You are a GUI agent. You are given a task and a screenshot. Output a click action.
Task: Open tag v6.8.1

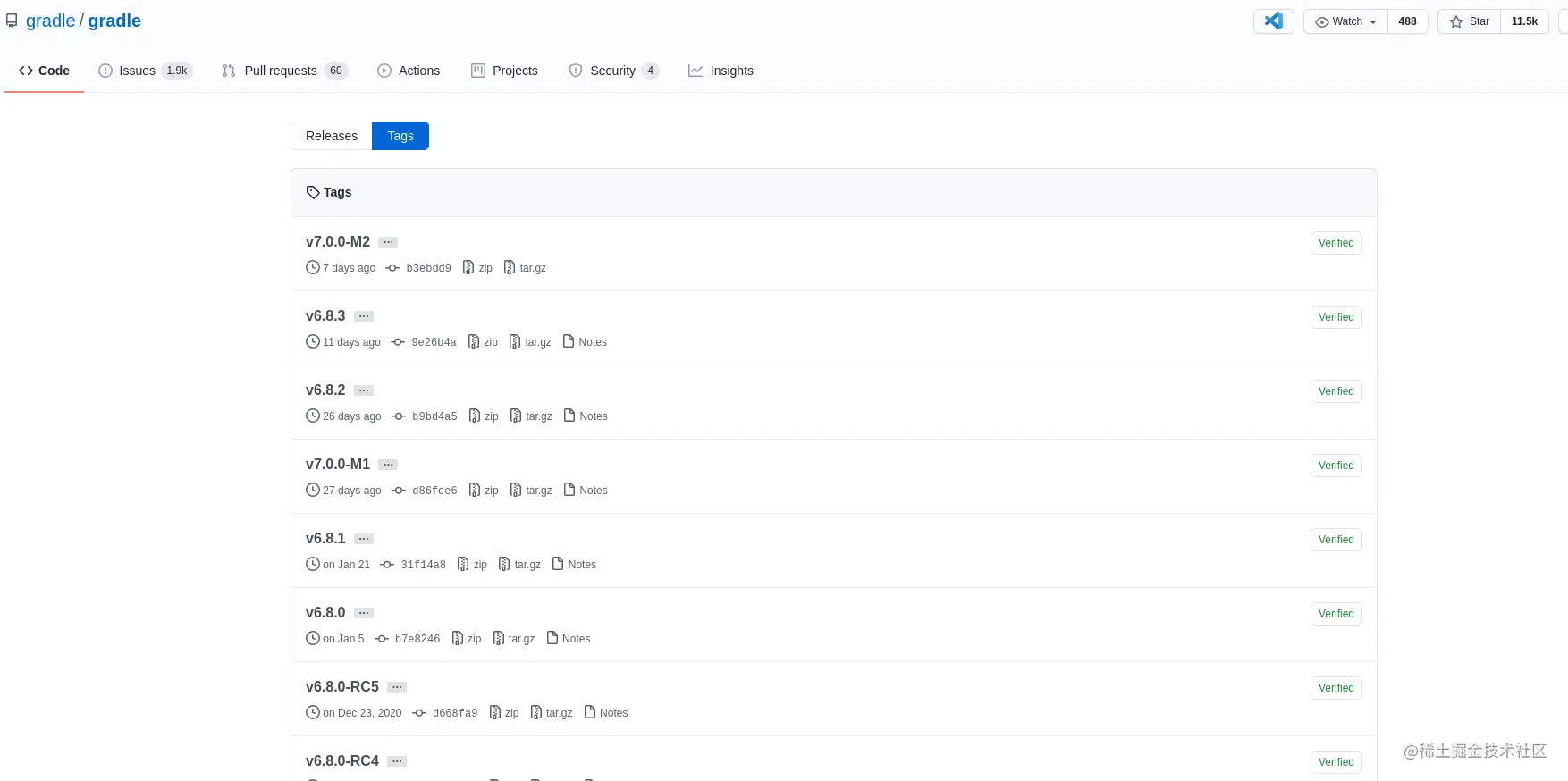pos(325,538)
